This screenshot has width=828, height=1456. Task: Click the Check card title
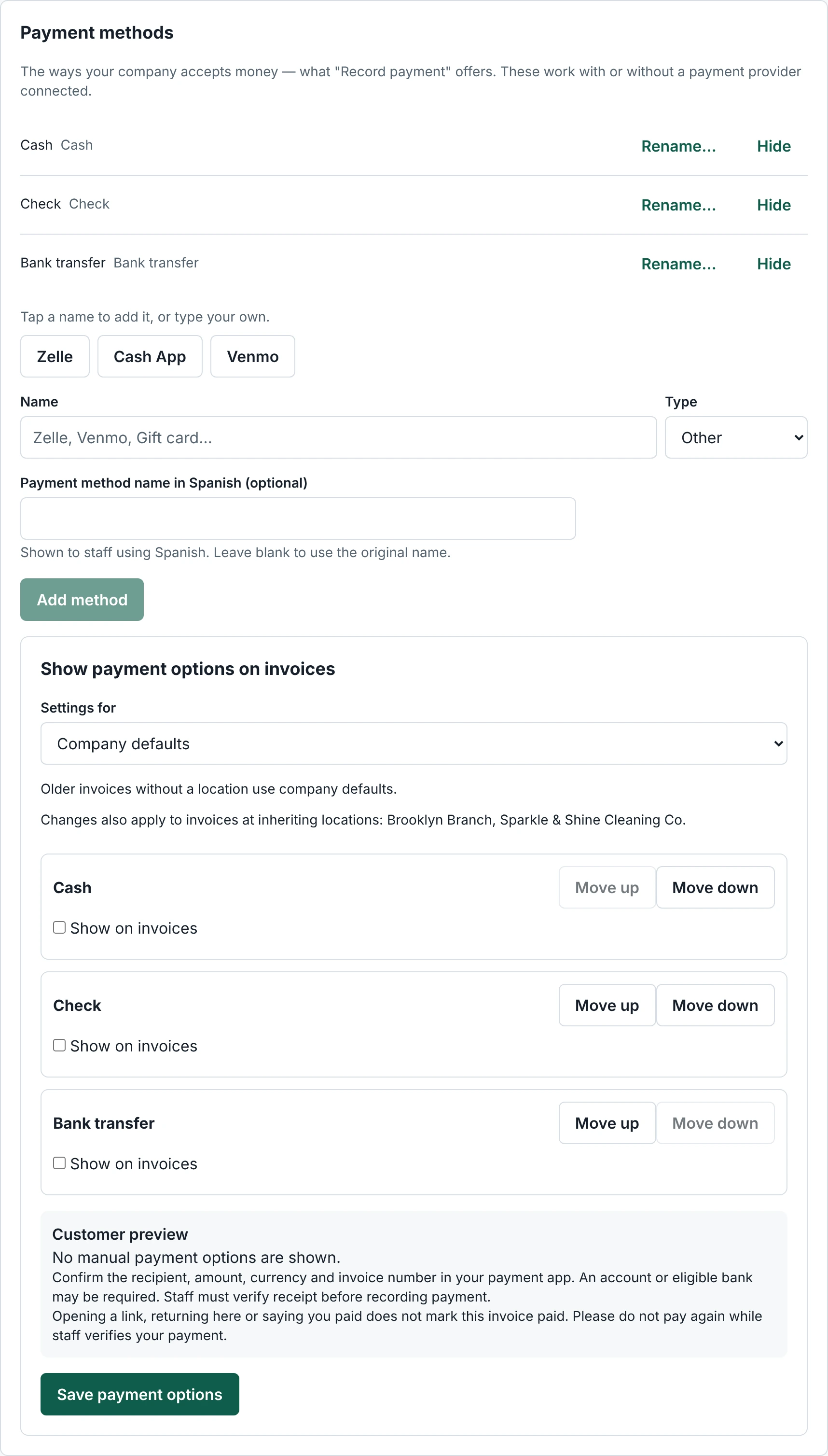click(77, 1006)
